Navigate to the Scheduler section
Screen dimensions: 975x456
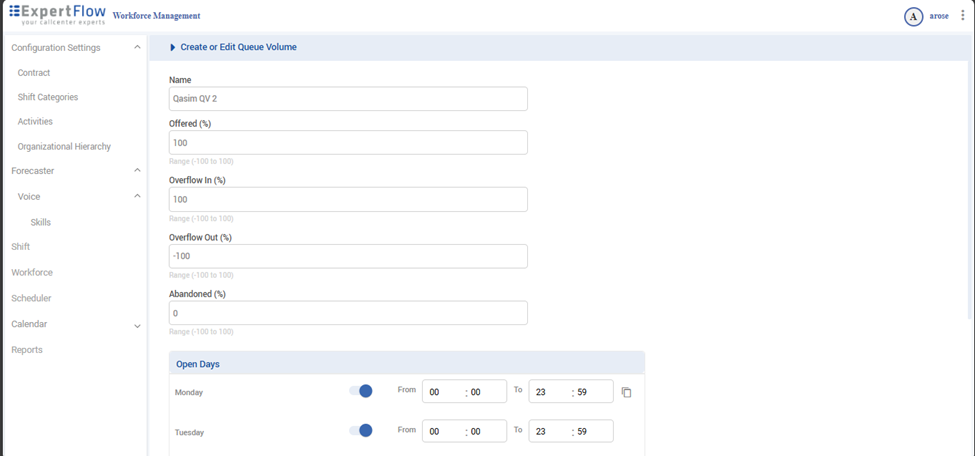click(31, 298)
